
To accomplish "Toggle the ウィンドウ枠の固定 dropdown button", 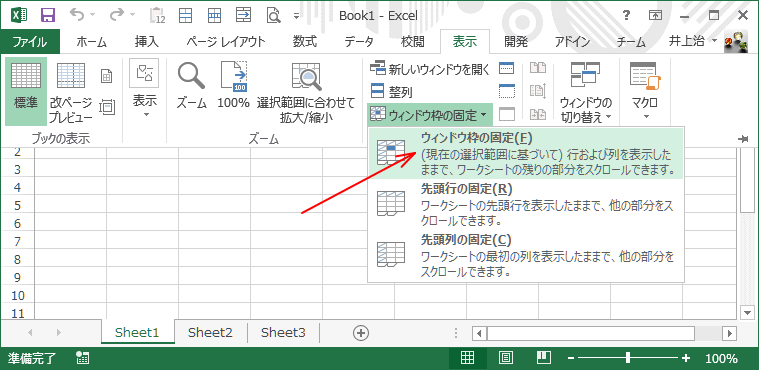I will point(430,115).
